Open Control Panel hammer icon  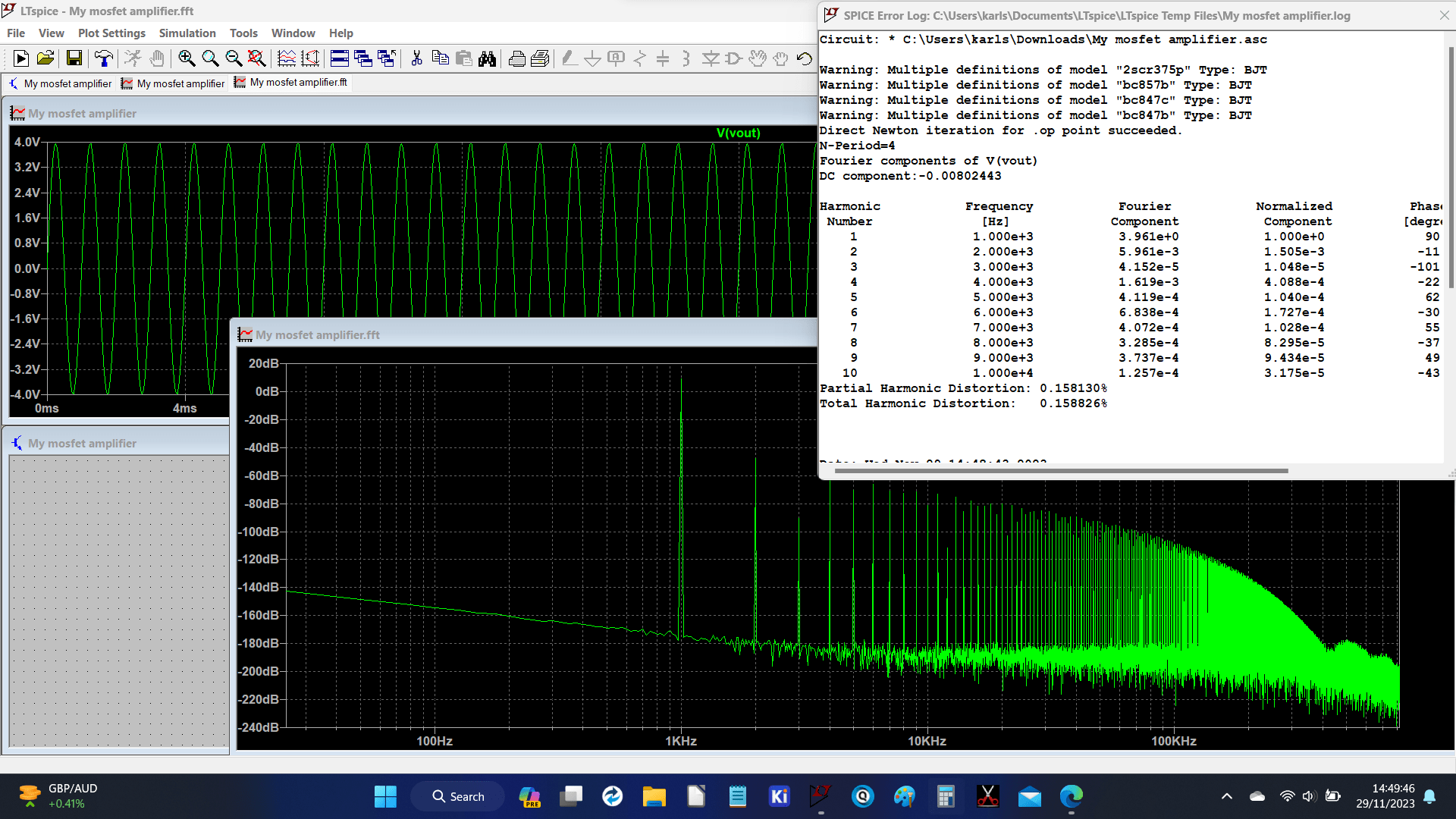tap(103, 58)
